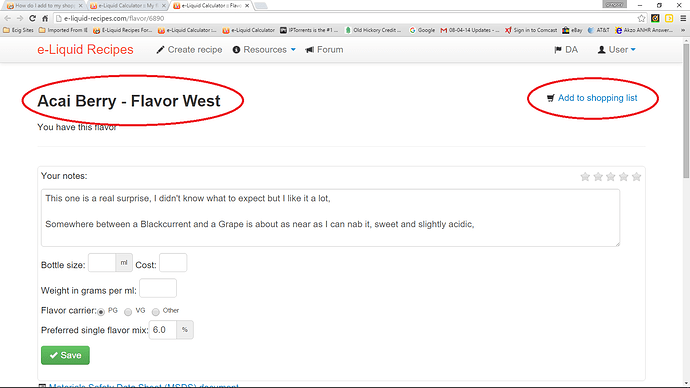690x388 pixels.
Task: Open the Old Hickory Credit bookmark
Action: point(373,30)
